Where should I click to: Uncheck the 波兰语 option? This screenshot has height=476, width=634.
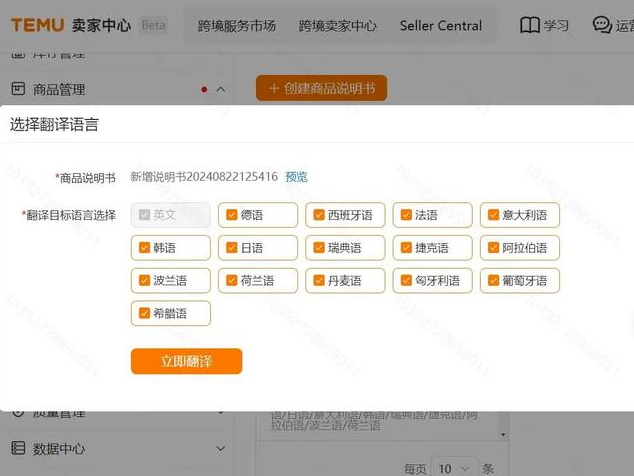[144, 280]
